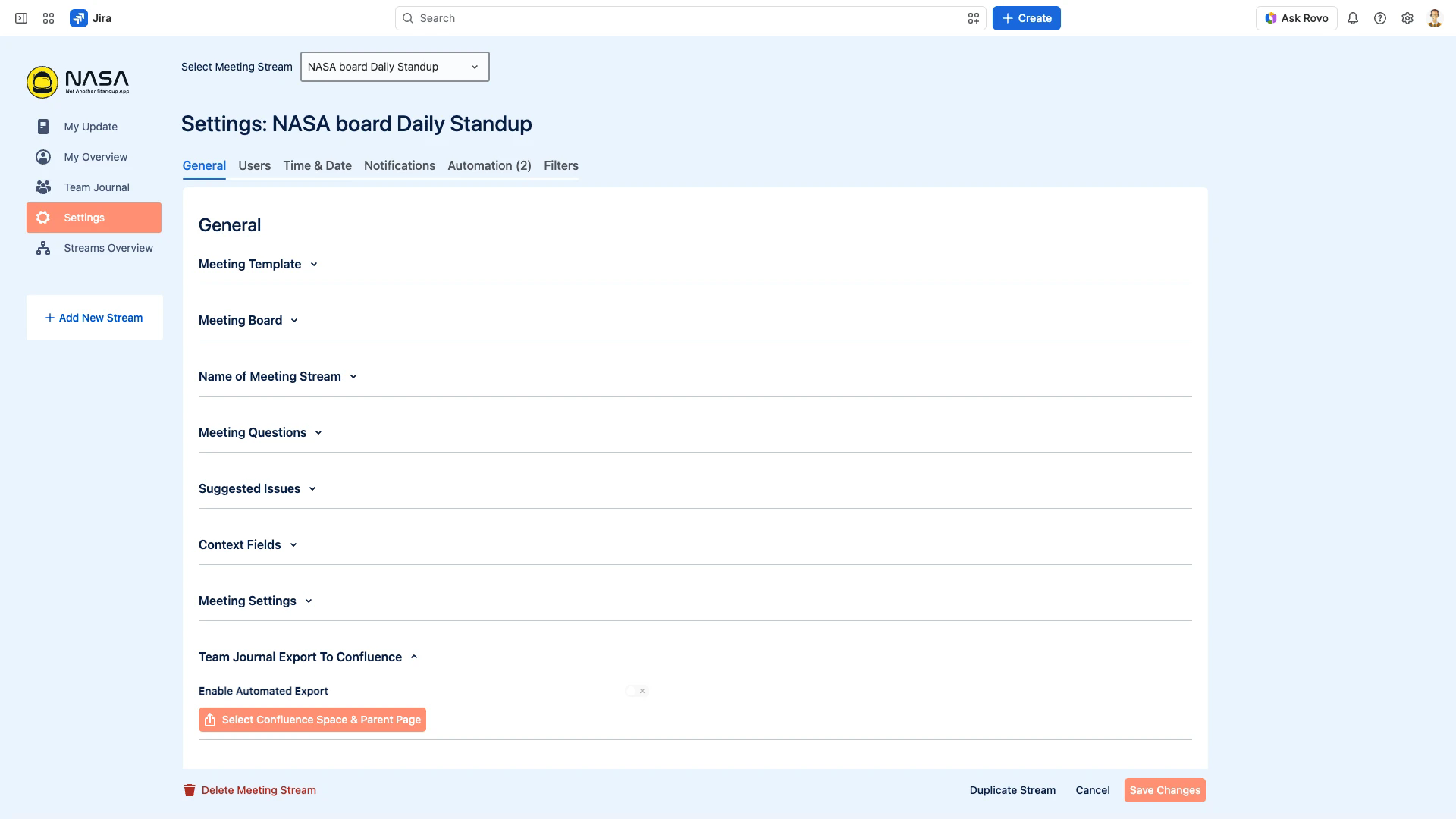Click Duplicate Stream button

click(1012, 790)
